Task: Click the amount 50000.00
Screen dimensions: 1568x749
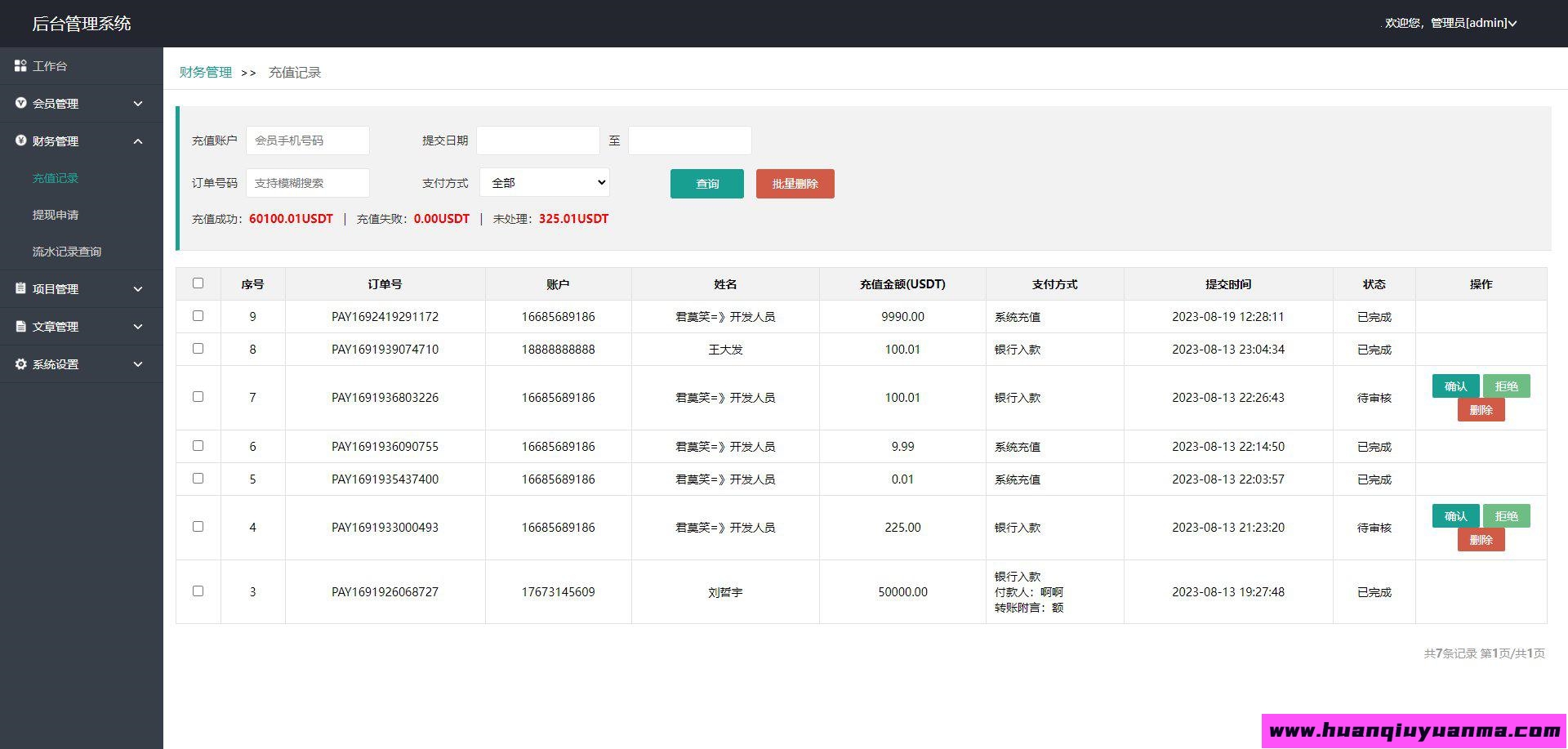Action: pyautogui.click(x=902, y=592)
